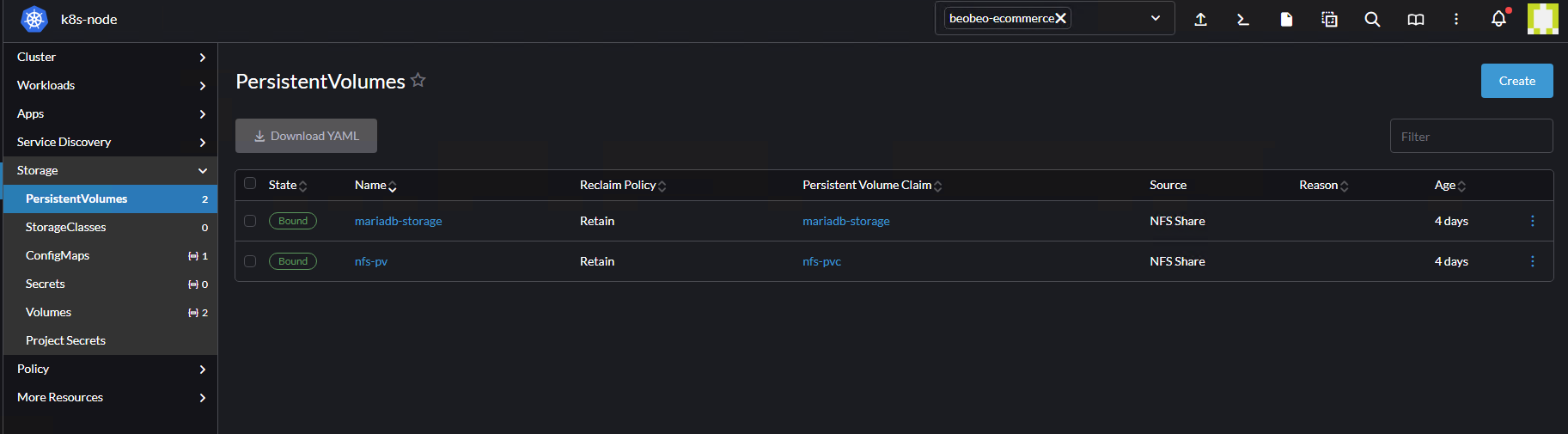Check the nfs-pv row checkbox
This screenshot has width=1568, height=434.
[x=250, y=261]
